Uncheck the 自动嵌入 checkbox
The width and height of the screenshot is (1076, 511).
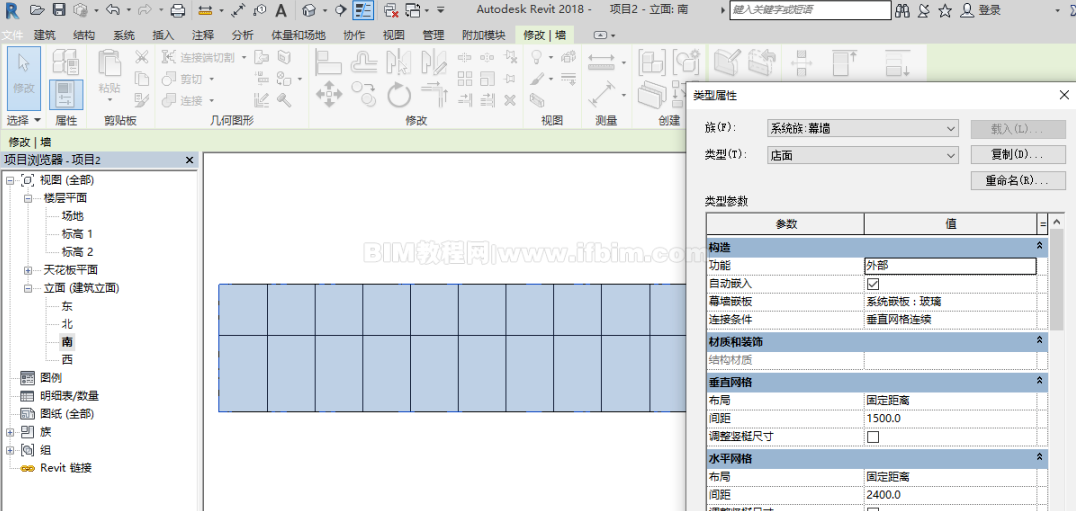click(874, 283)
